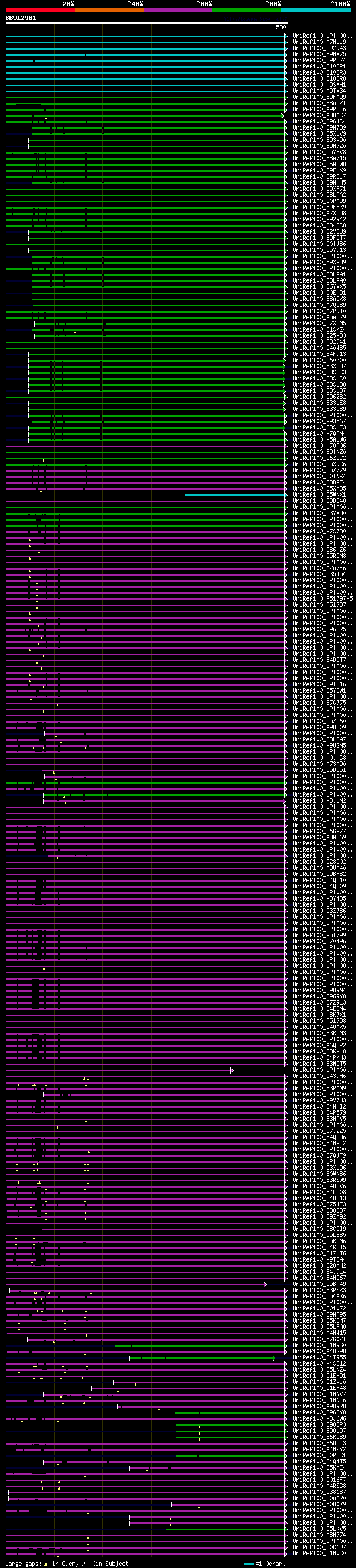Select the UniRef100_Q0IJ86 label
Screen dimensions: 356x1568
(x=319, y=244)
